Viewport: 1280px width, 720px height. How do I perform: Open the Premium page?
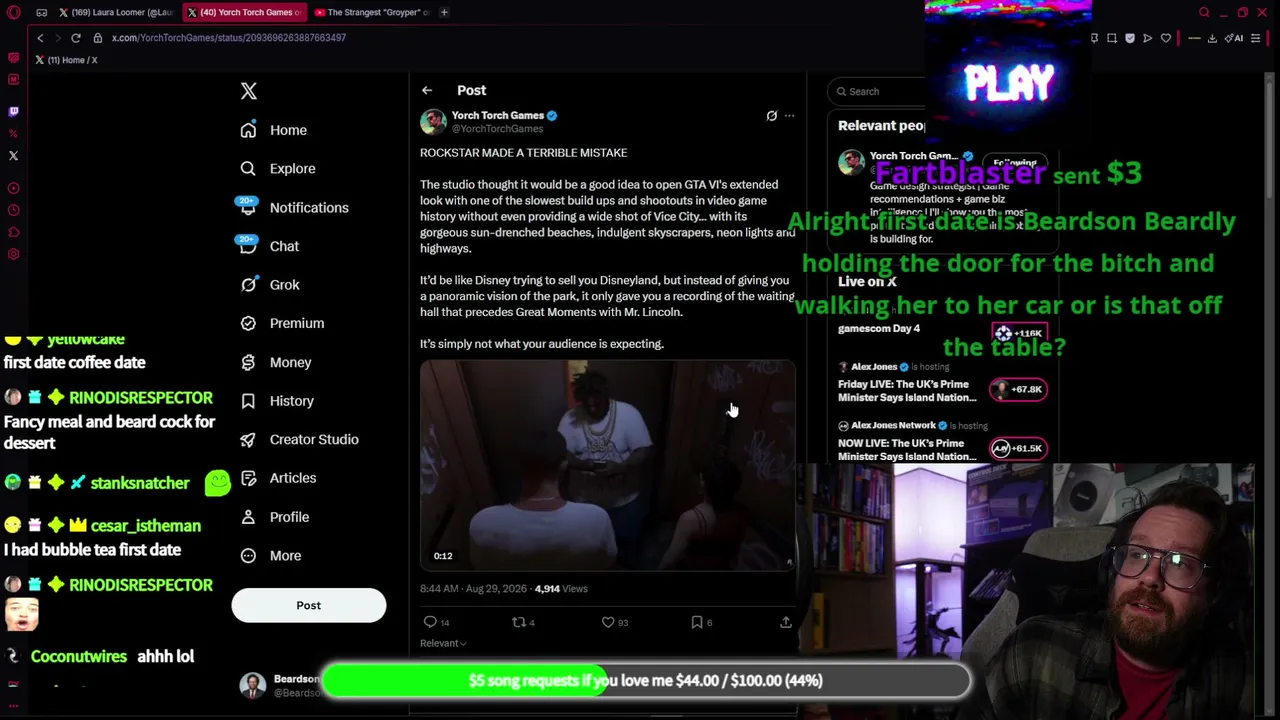[283, 323]
